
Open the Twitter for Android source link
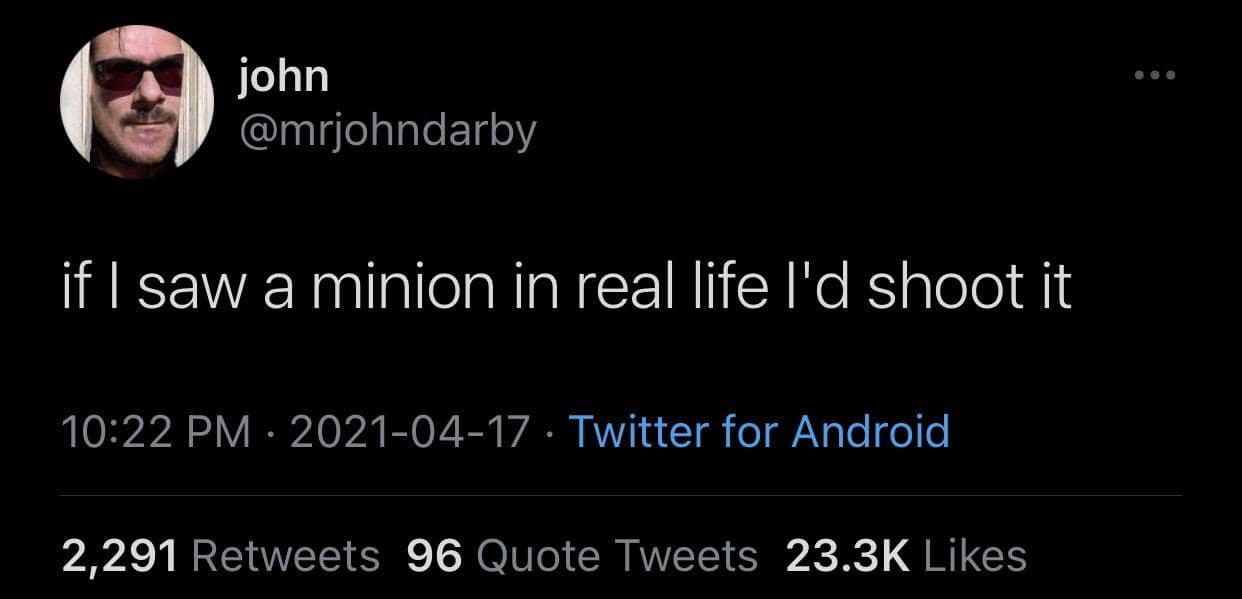coord(758,433)
